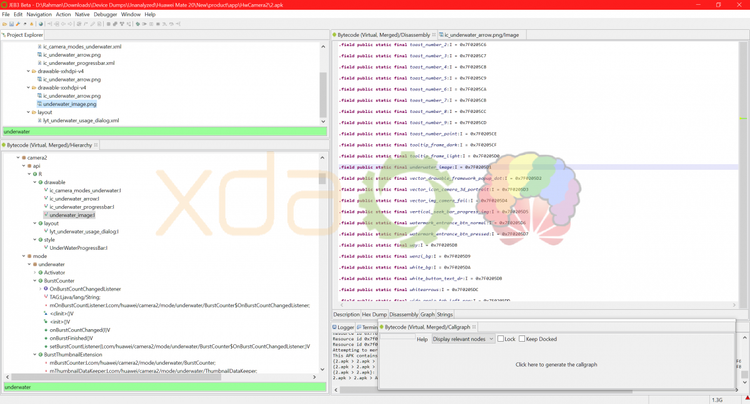Open the Debugger menu
The width and height of the screenshot is (750, 404).
coord(105,14)
